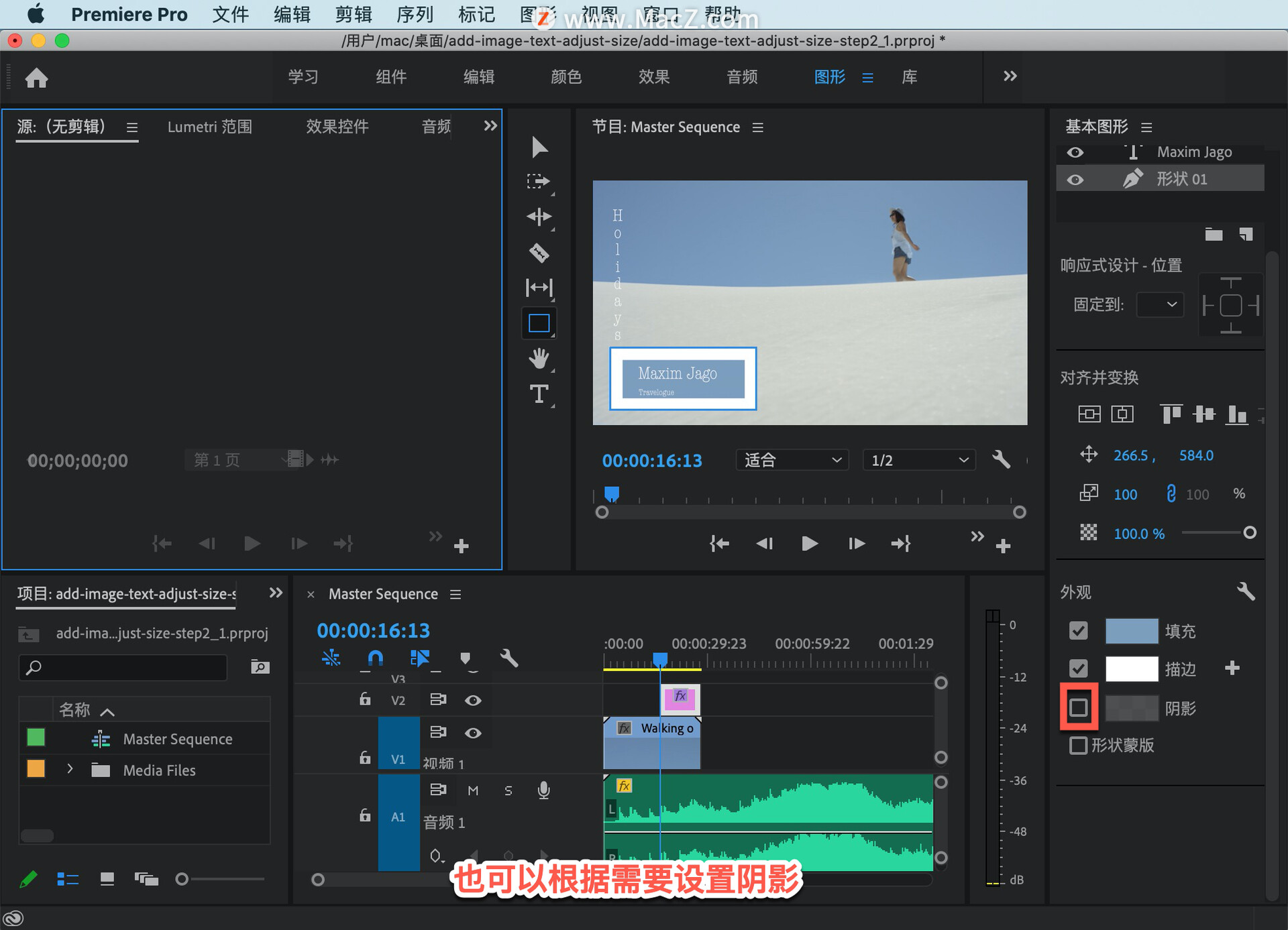Screen dimensions: 1288x930
Task: Click fill color swatch
Action: coord(1131,630)
